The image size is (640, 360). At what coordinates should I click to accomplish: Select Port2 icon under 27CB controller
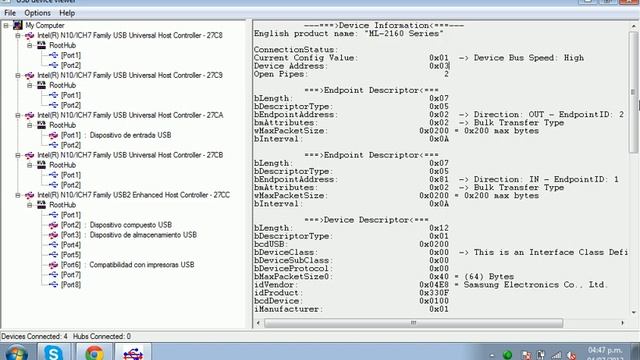53,185
